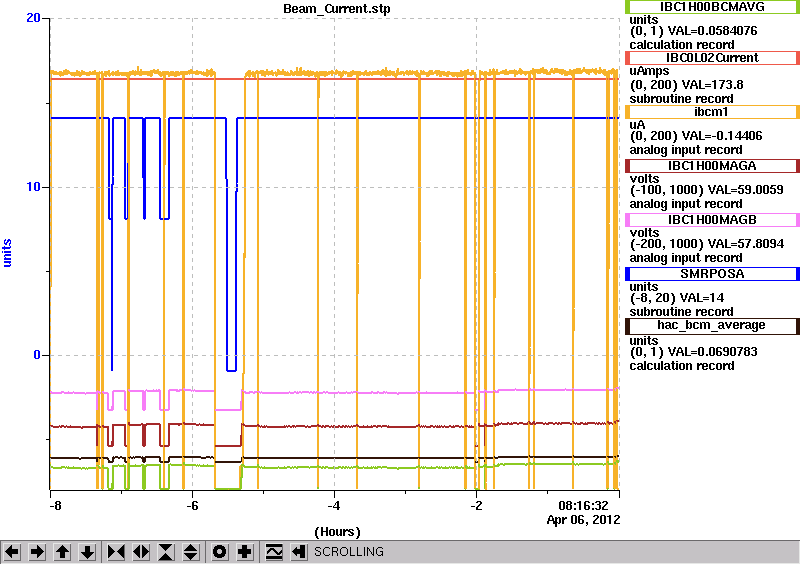Click the VAL=0.0690783 readout
The image size is (800, 564).
pos(713,352)
